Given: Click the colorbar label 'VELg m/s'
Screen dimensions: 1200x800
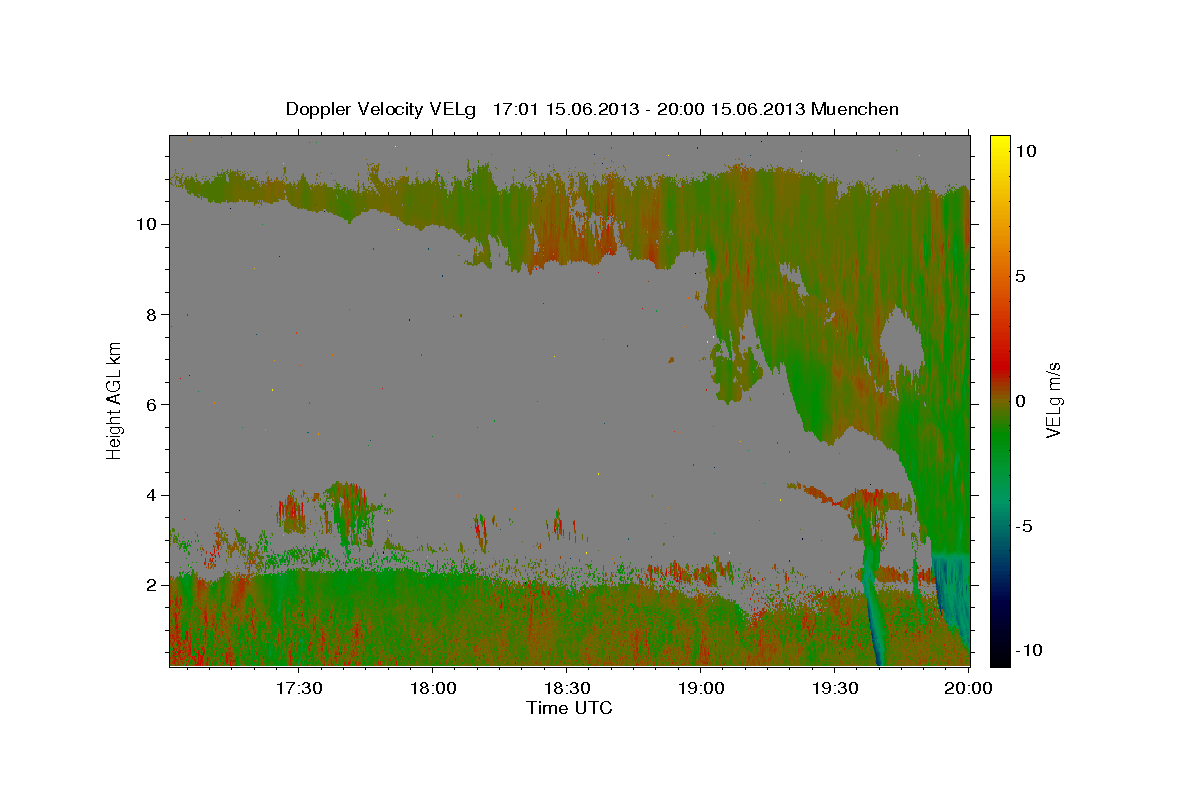Looking at the screenshot, I should coord(1054,401).
